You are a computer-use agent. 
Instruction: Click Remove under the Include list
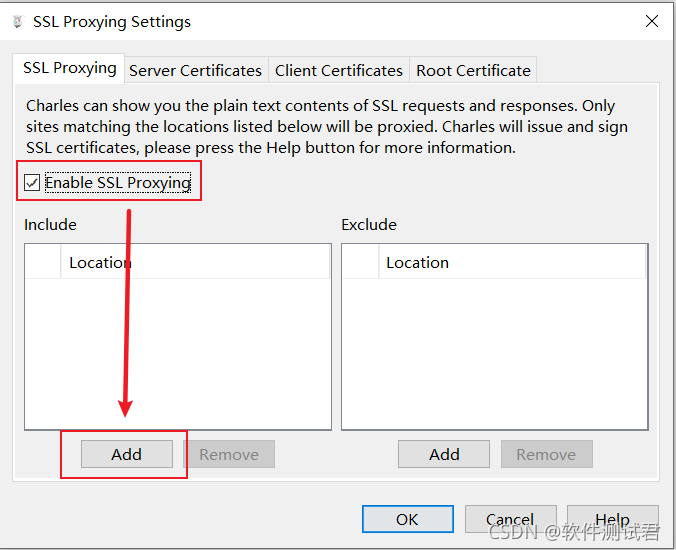pos(229,454)
